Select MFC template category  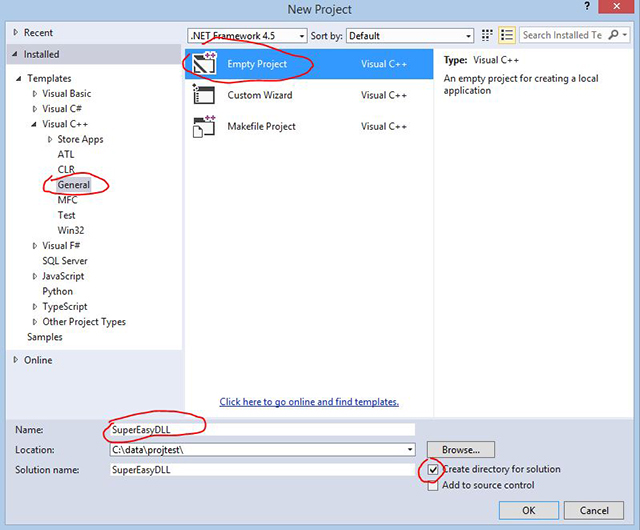pyautogui.click(x=67, y=200)
